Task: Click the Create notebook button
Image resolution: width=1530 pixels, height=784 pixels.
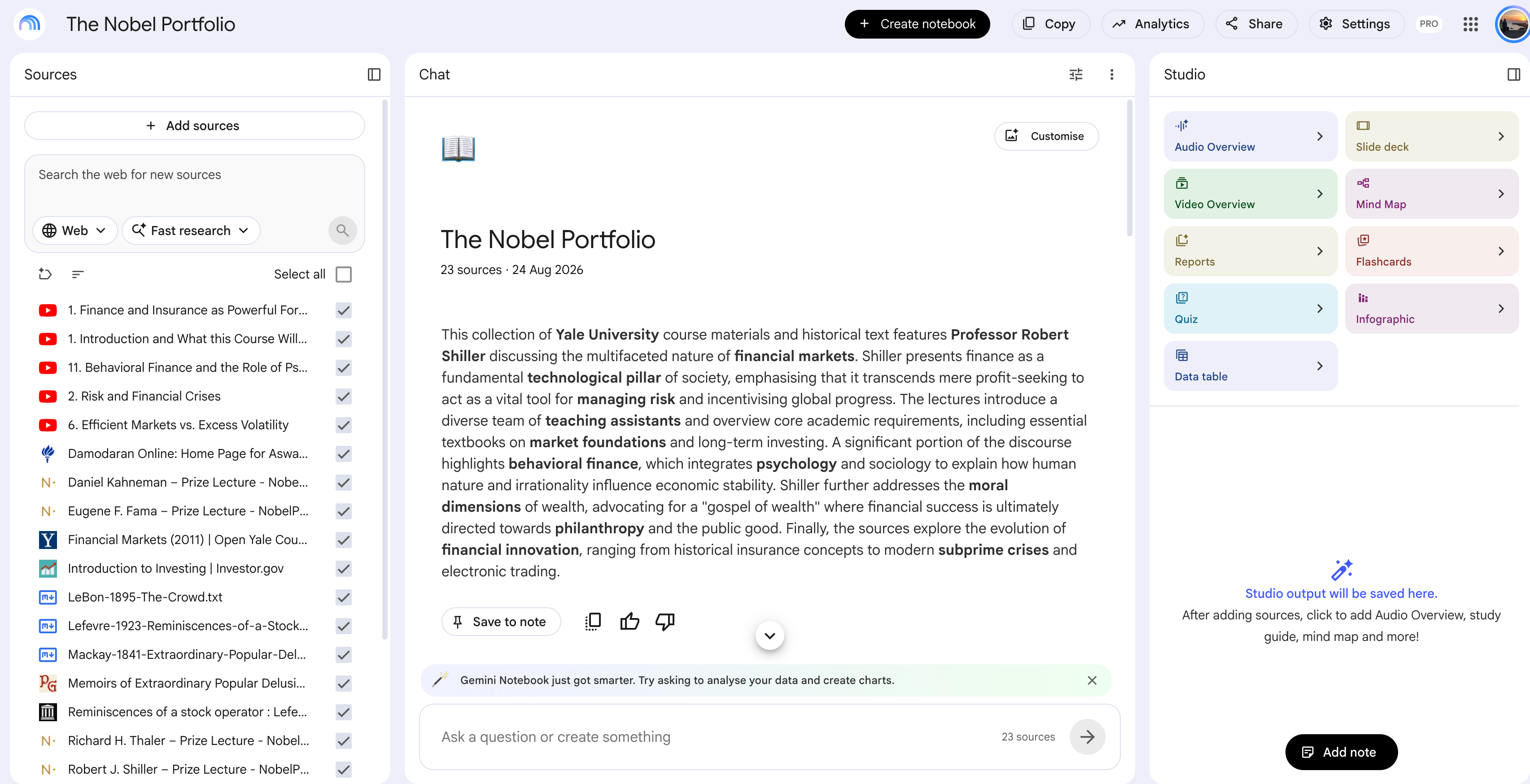Action: pyautogui.click(x=917, y=24)
